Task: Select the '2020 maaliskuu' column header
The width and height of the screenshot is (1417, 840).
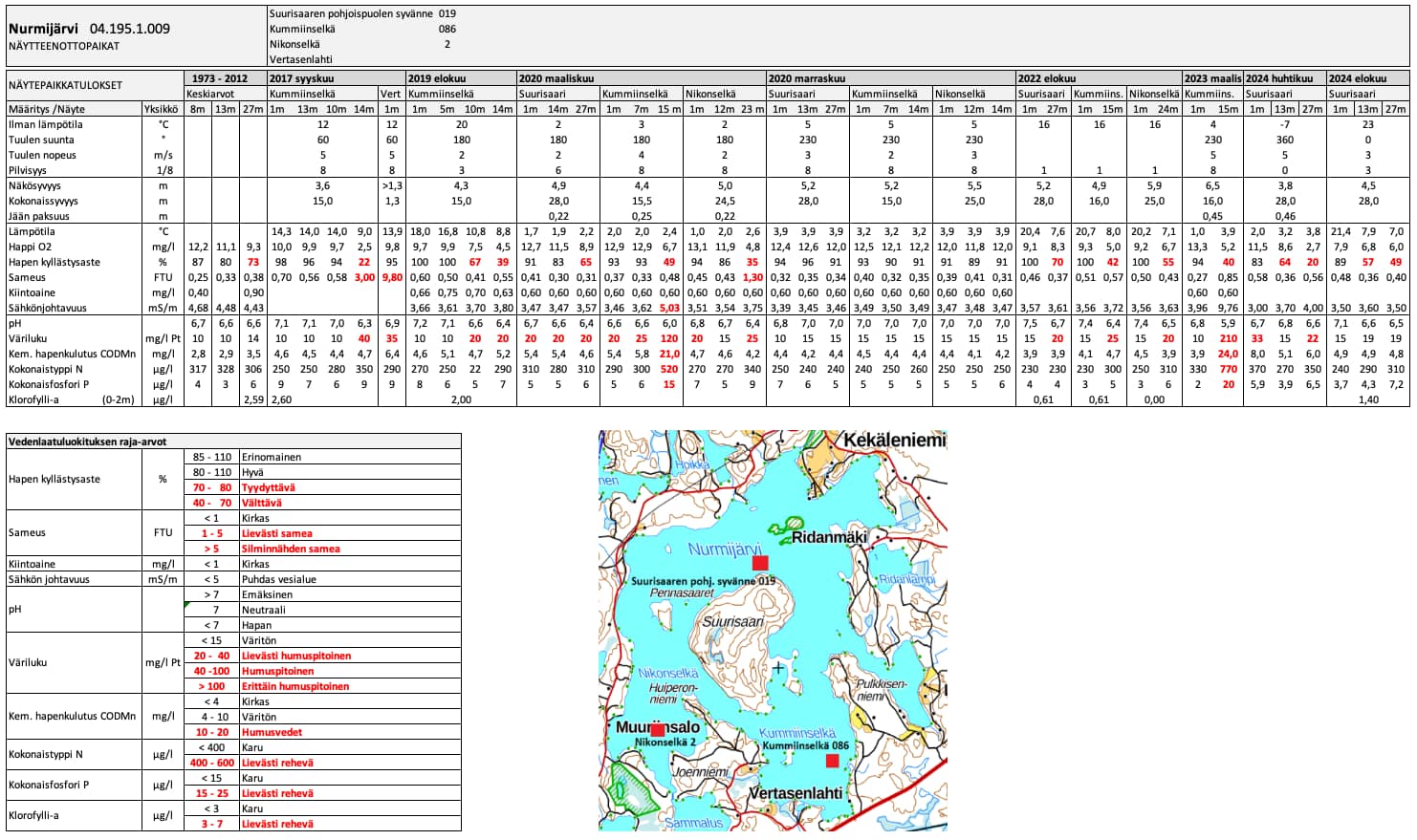Action: point(556,78)
